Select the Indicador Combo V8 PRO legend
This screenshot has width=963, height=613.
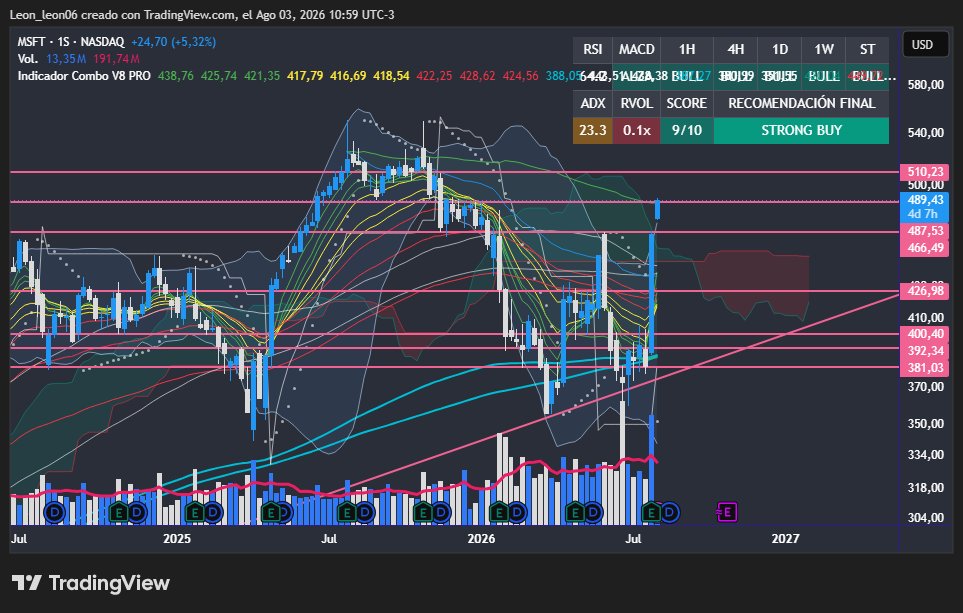point(84,76)
